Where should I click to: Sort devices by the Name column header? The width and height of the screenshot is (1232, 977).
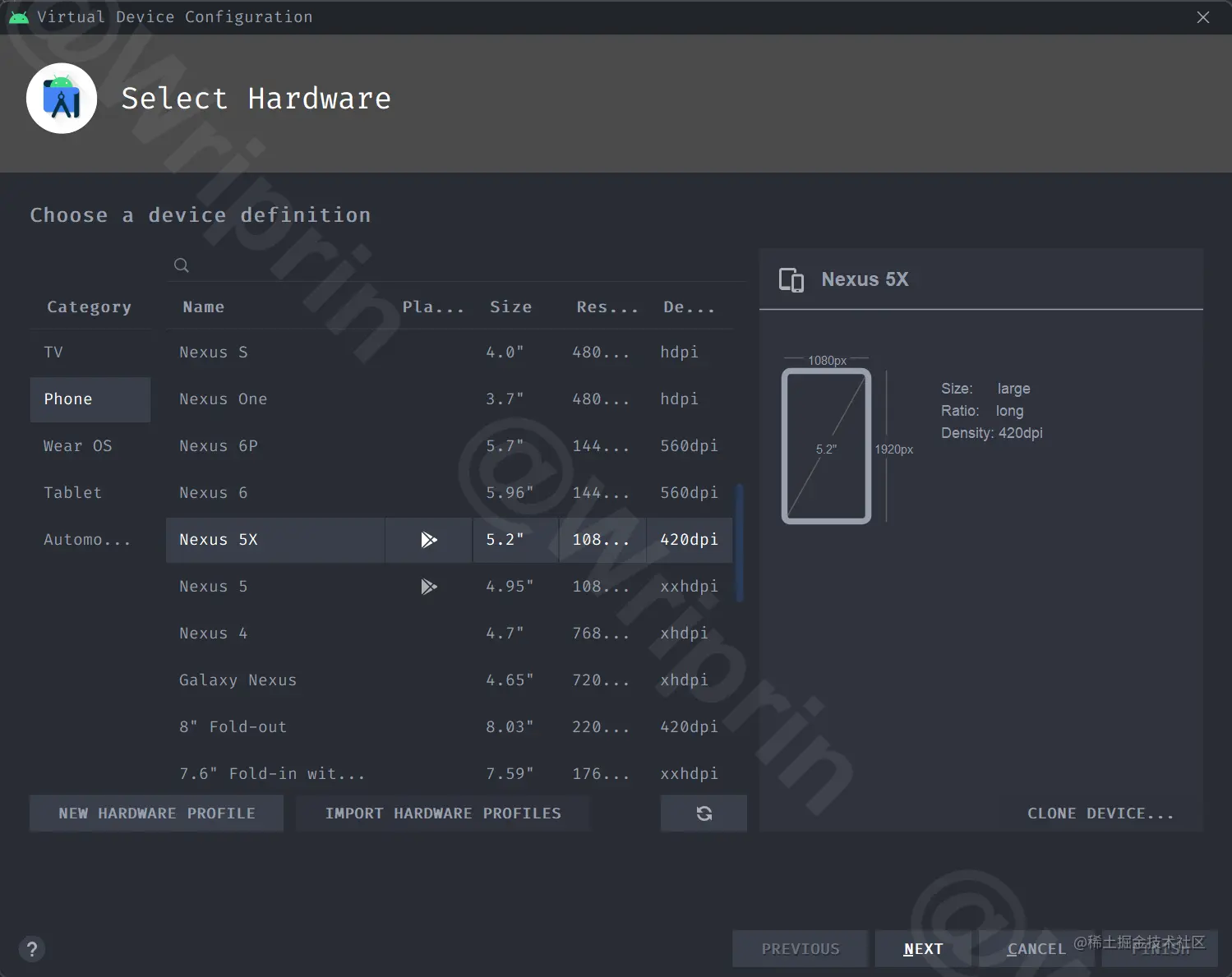203,306
